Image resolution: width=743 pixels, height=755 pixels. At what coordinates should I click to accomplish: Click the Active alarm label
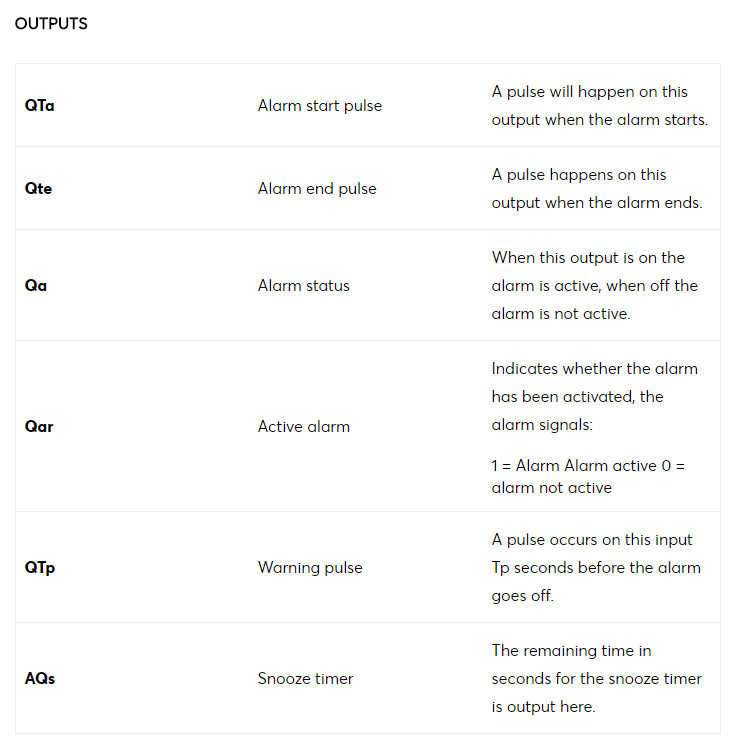click(x=303, y=427)
